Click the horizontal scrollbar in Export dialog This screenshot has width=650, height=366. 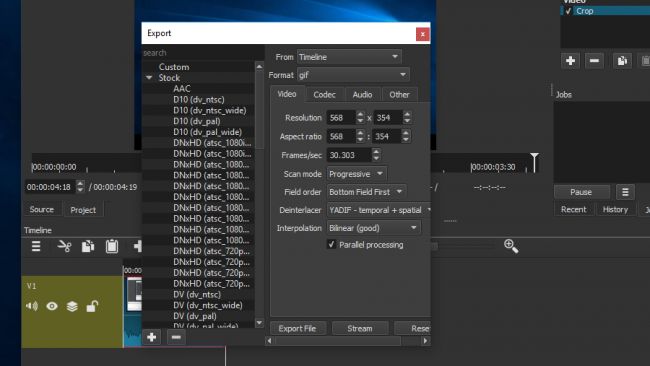(347, 341)
